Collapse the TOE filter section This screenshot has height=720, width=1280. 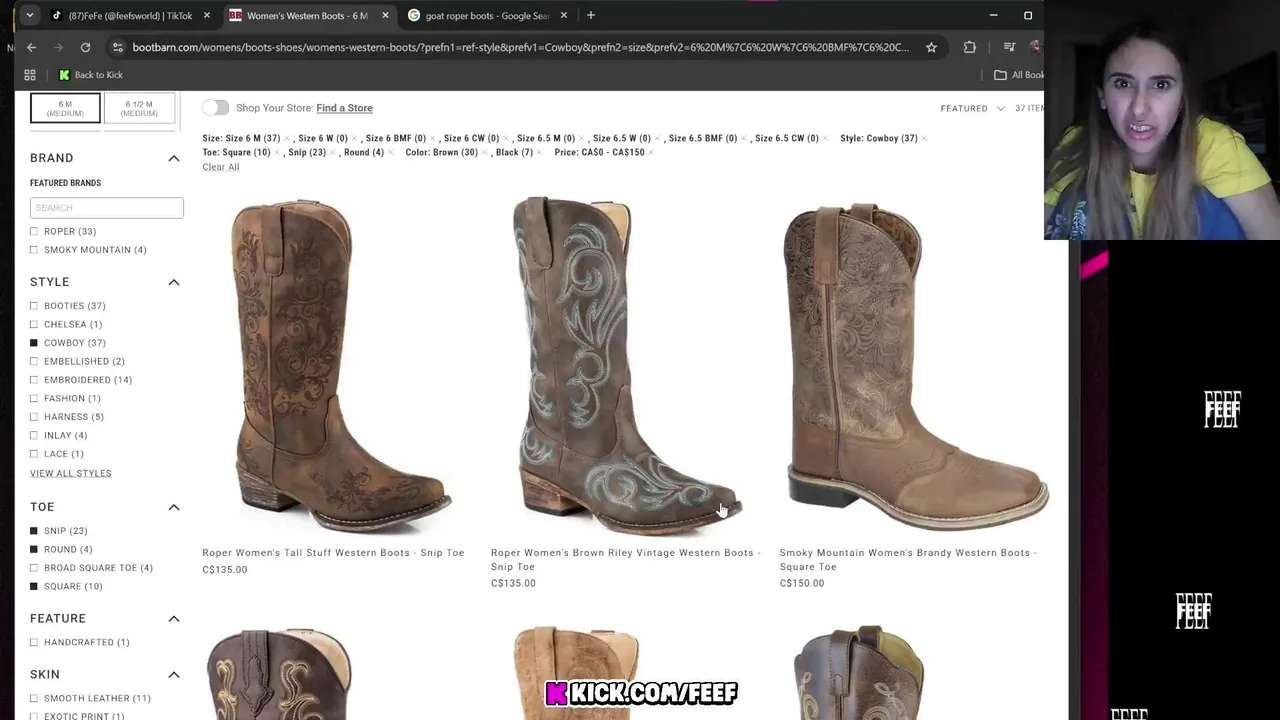(x=174, y=507)
